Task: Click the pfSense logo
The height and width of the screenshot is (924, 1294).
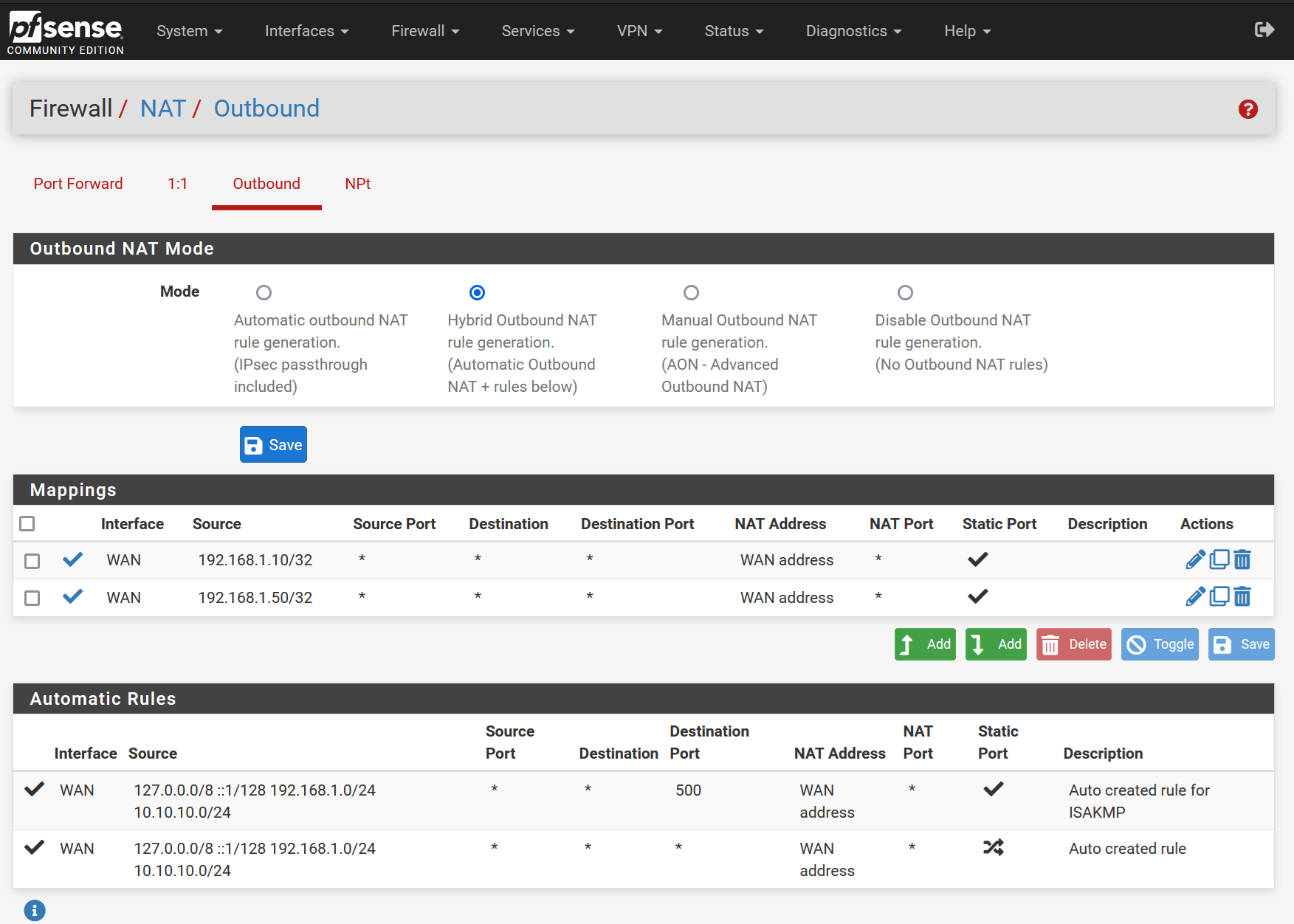Action: pyautogui.click(x=66, y=32)
